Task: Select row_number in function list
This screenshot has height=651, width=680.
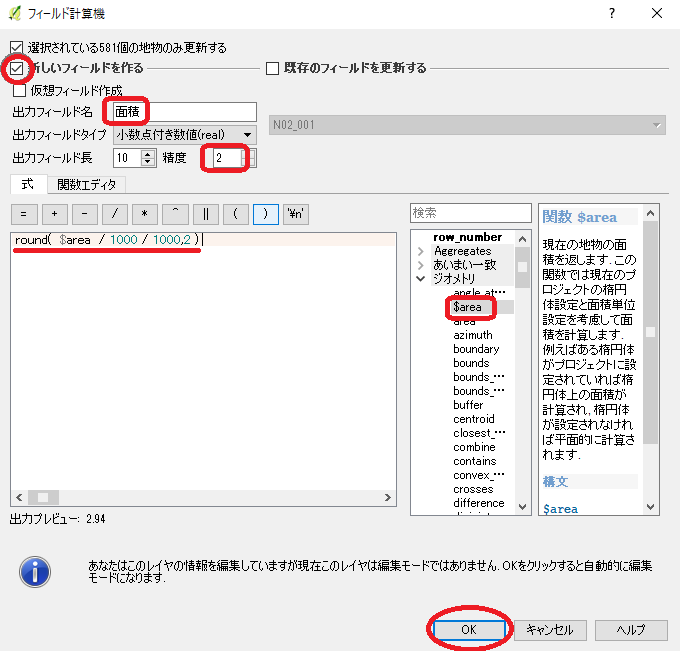Action: pos(468,237)
